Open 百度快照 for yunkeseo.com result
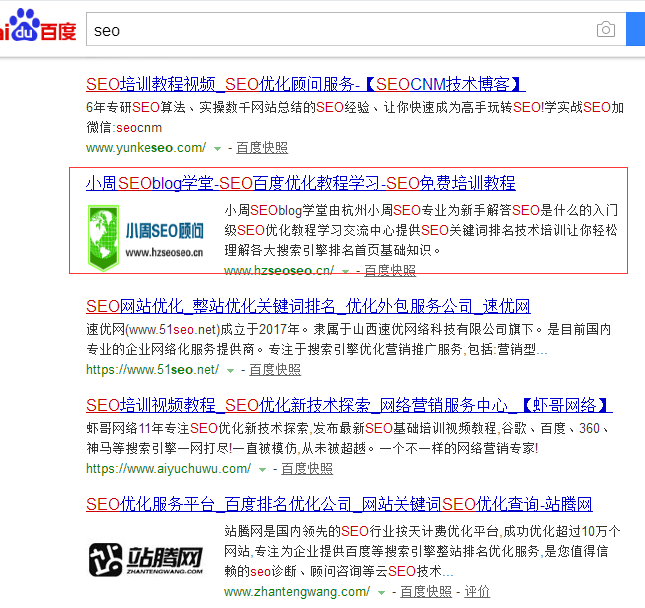Viewport: 645px width, 608px height. click(x=262, y=147)
